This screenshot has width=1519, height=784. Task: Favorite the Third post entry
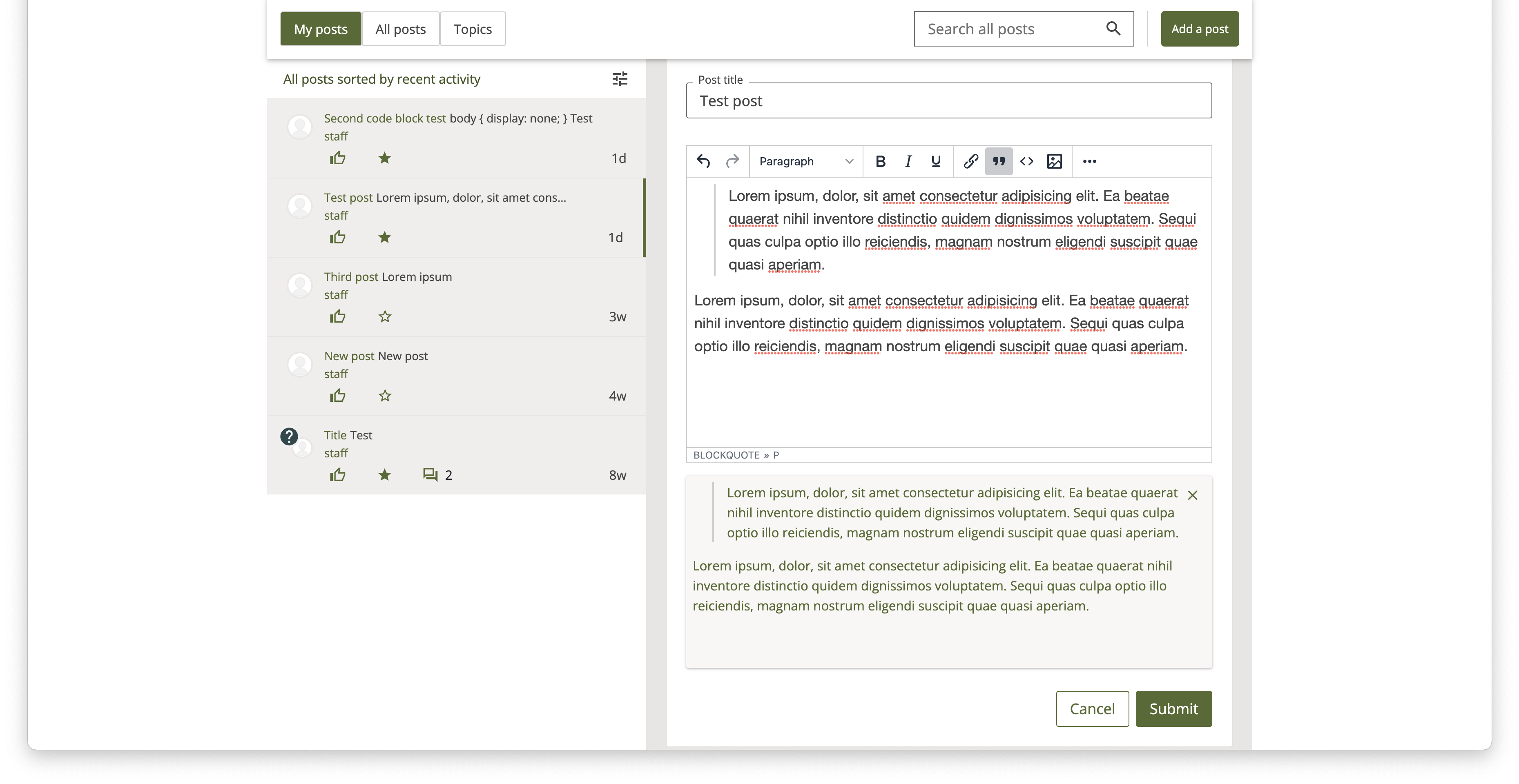coord(384,316)
